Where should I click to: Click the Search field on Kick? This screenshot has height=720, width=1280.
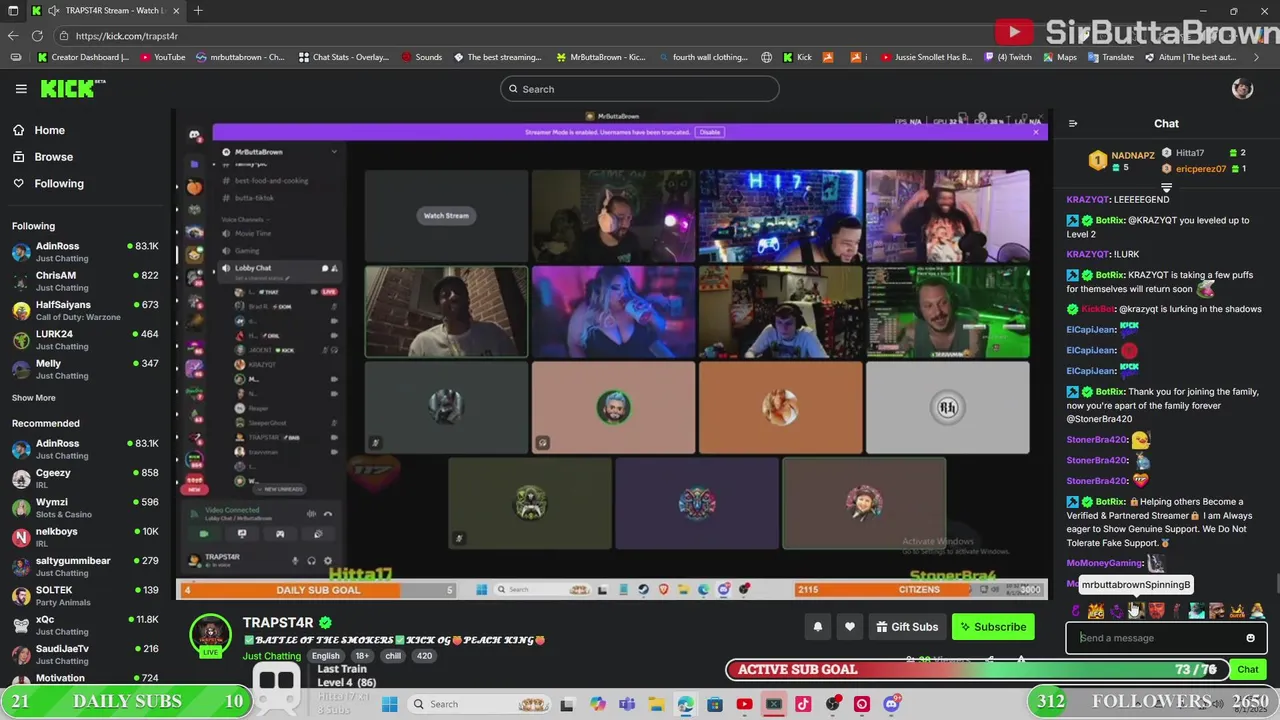pyautogui.click(x=640, y=89)
